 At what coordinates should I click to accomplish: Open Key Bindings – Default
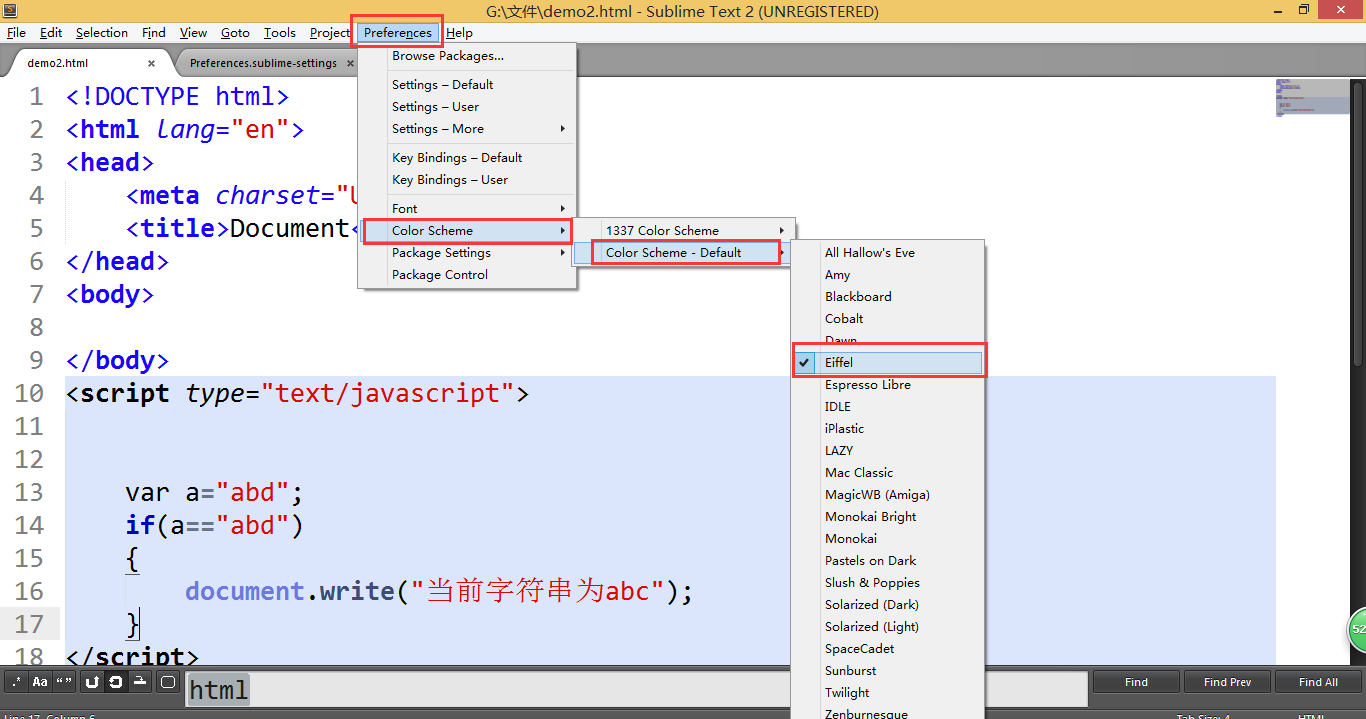pos(467,158)
